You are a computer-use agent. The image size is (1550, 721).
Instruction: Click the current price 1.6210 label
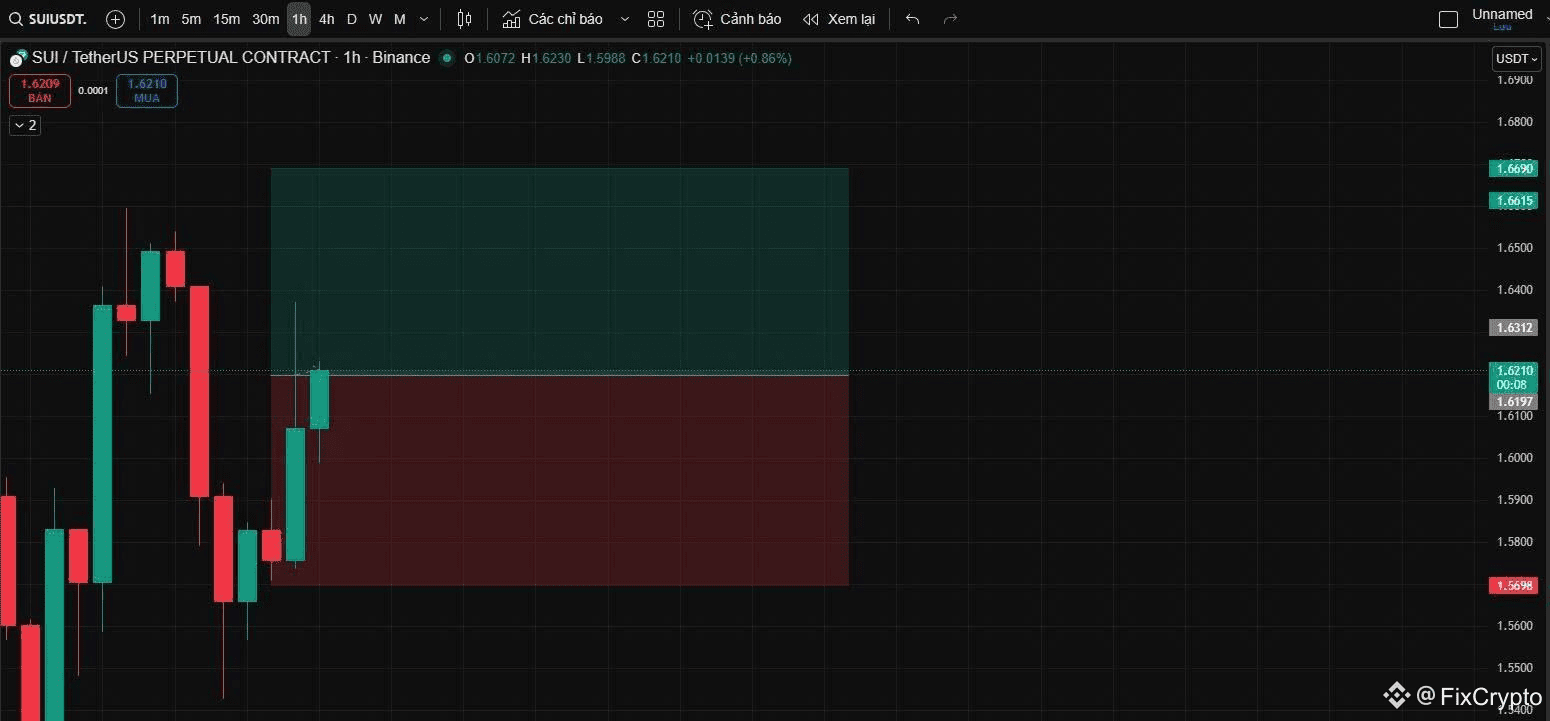[1513, 377]
